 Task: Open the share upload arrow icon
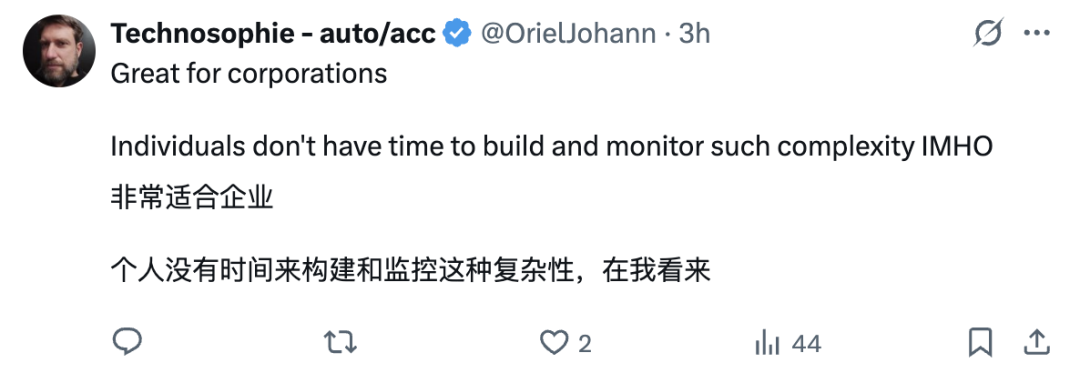(1037, 342)
